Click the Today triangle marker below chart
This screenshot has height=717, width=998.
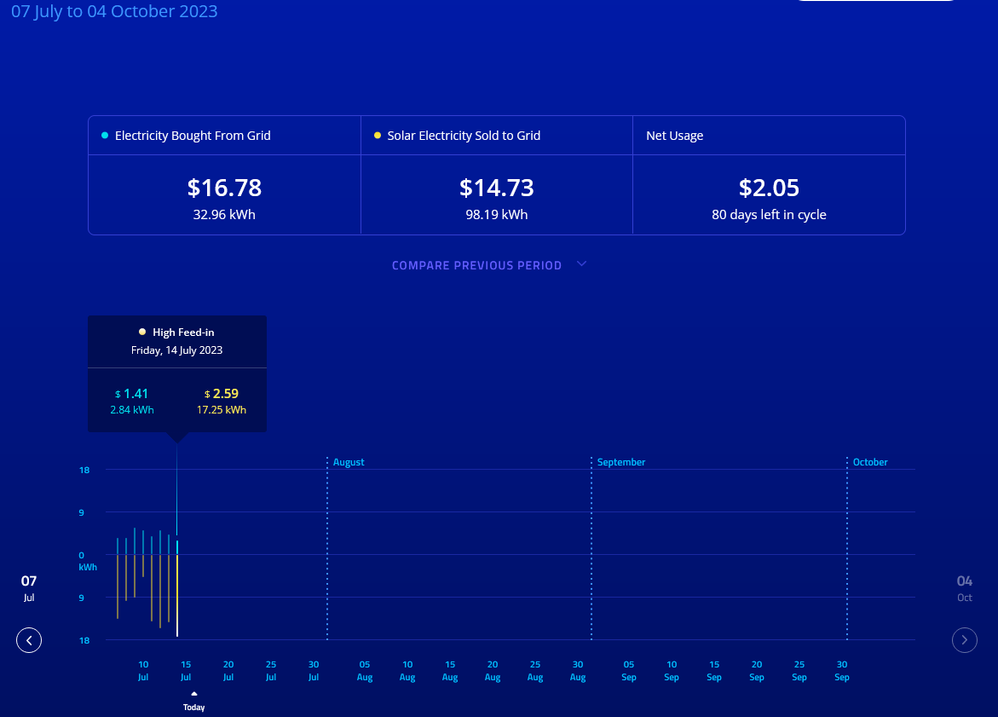pyautogui.click(x=194, y=693)
